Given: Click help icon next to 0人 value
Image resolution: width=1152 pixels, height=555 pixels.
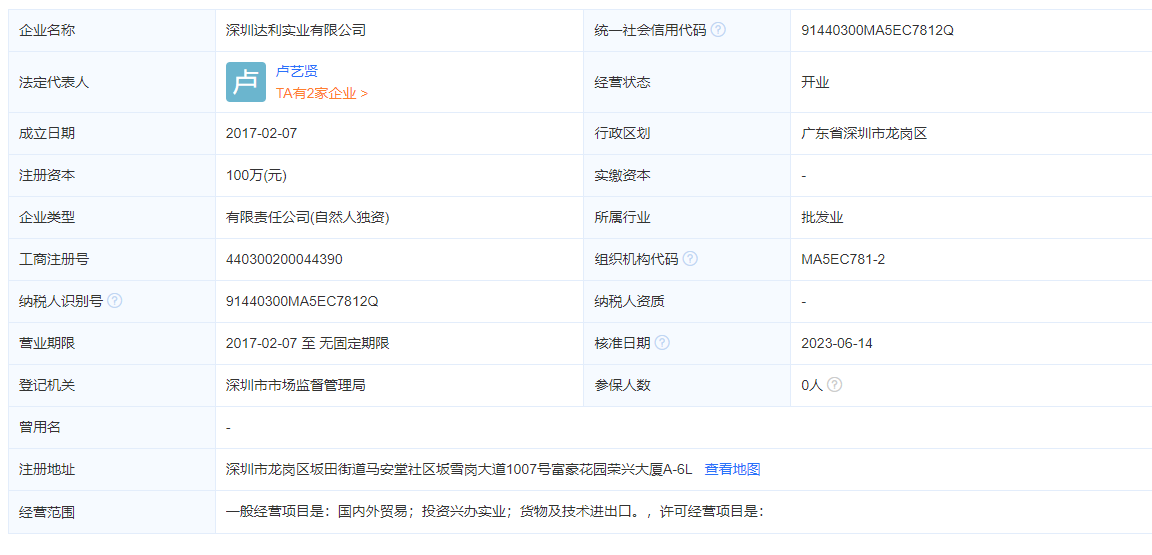Looking at the screenshot, I should pos(834,385).
